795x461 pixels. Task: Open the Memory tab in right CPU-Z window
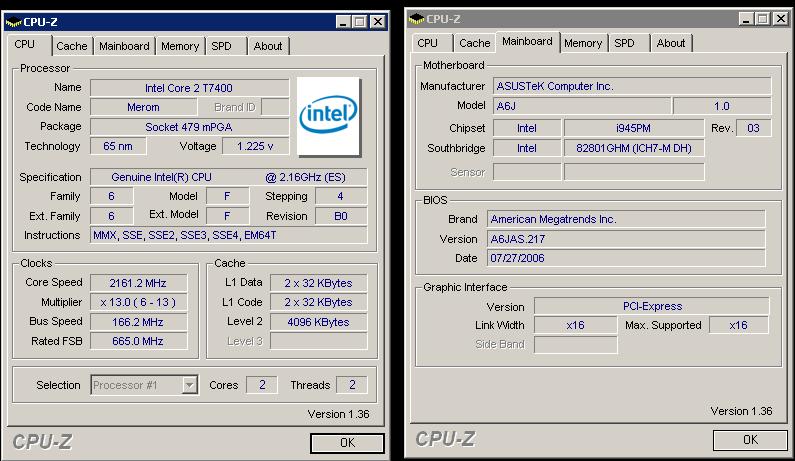pyautogui.click(x=583, y=43)
